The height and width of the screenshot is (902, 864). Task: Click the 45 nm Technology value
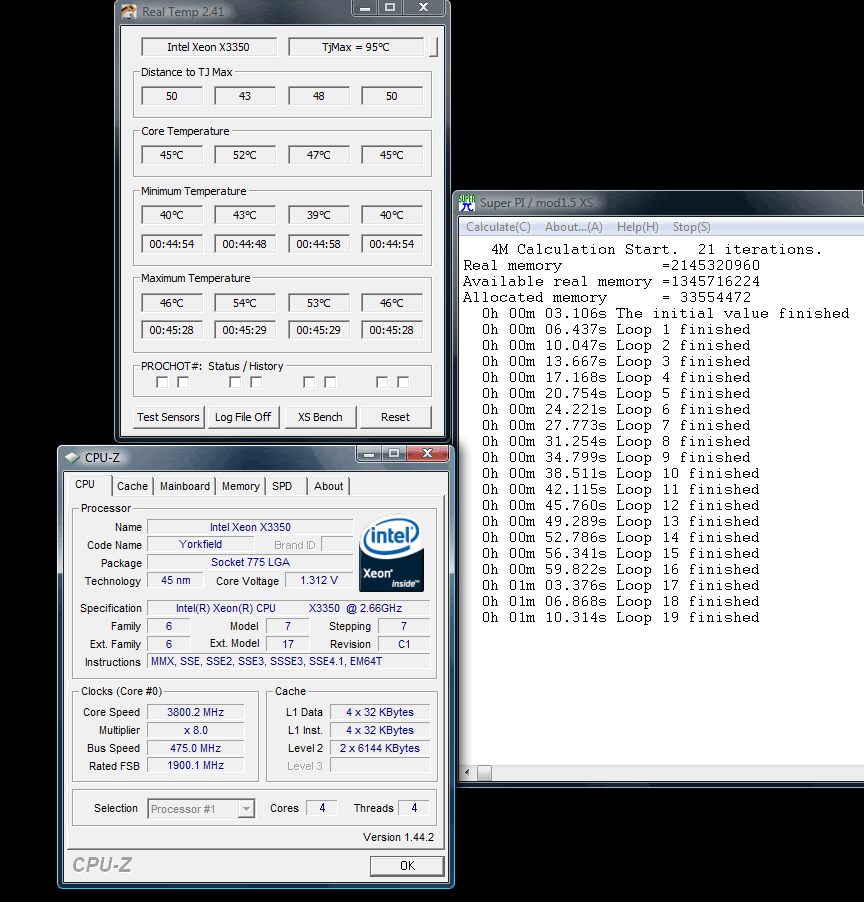tap(175, 580)
